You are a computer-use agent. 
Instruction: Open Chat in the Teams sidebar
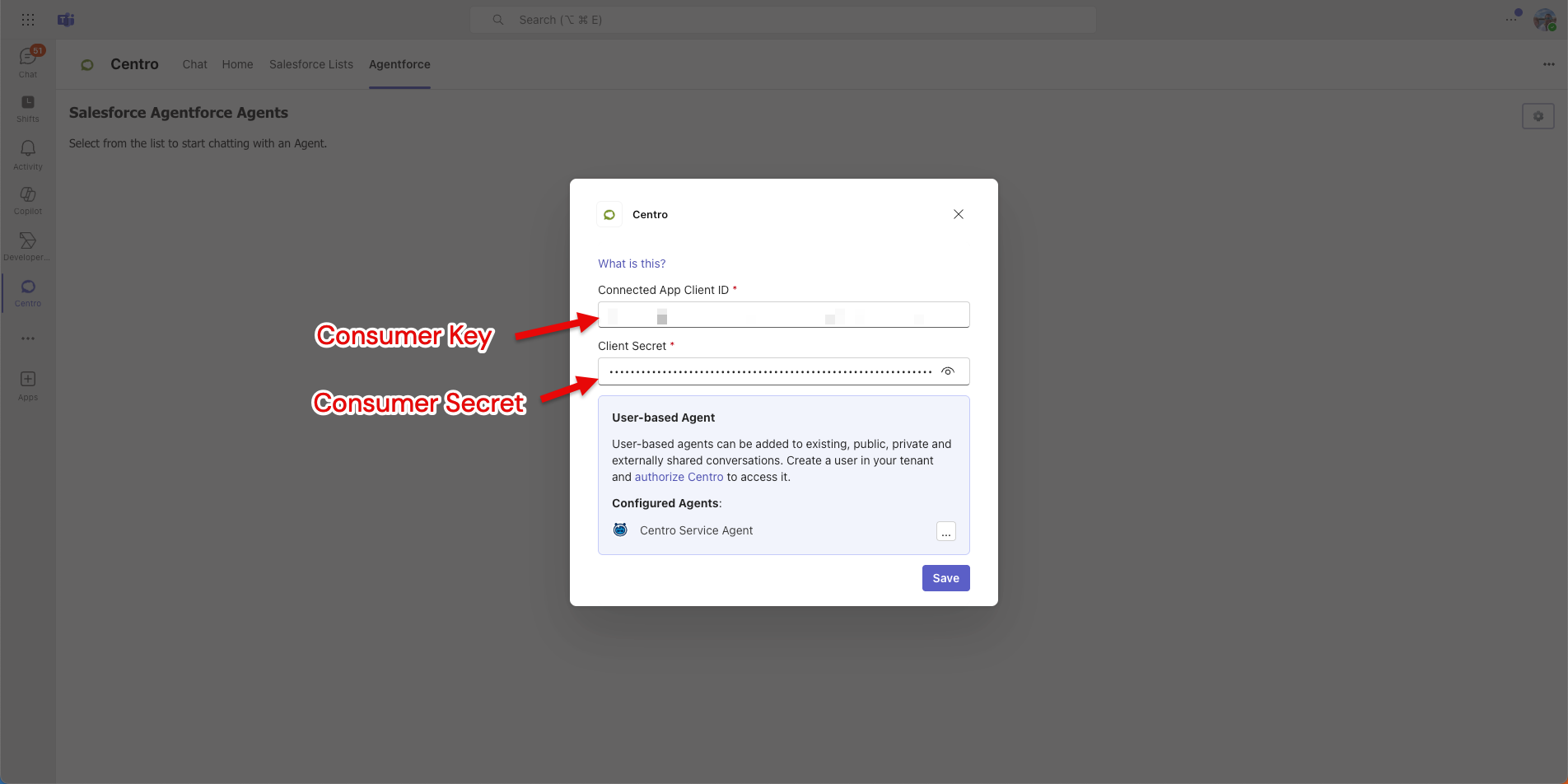[28, 62]
